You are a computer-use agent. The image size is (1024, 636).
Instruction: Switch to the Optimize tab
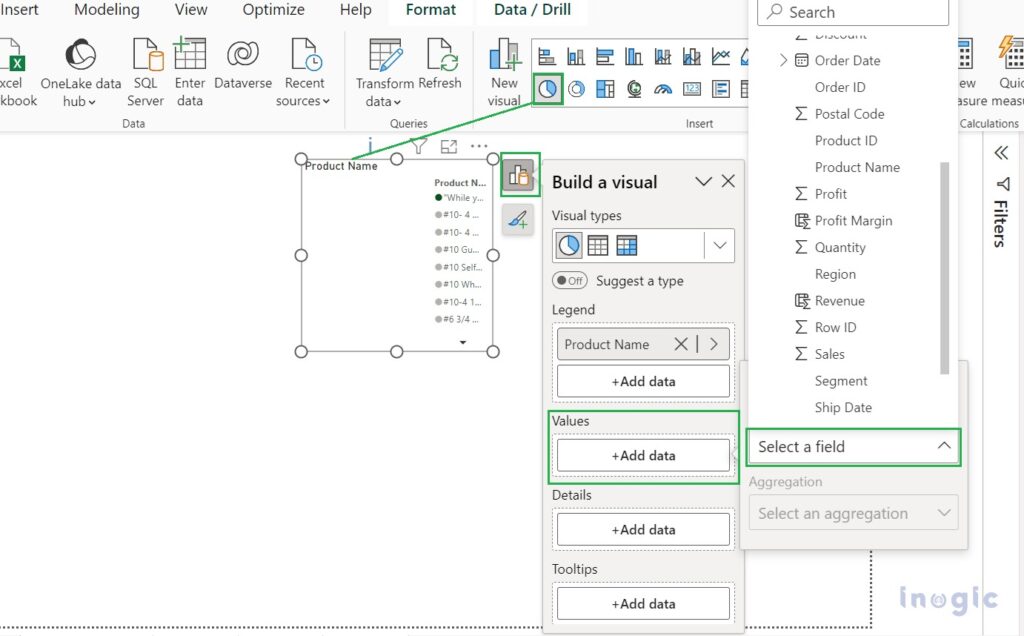273,10
